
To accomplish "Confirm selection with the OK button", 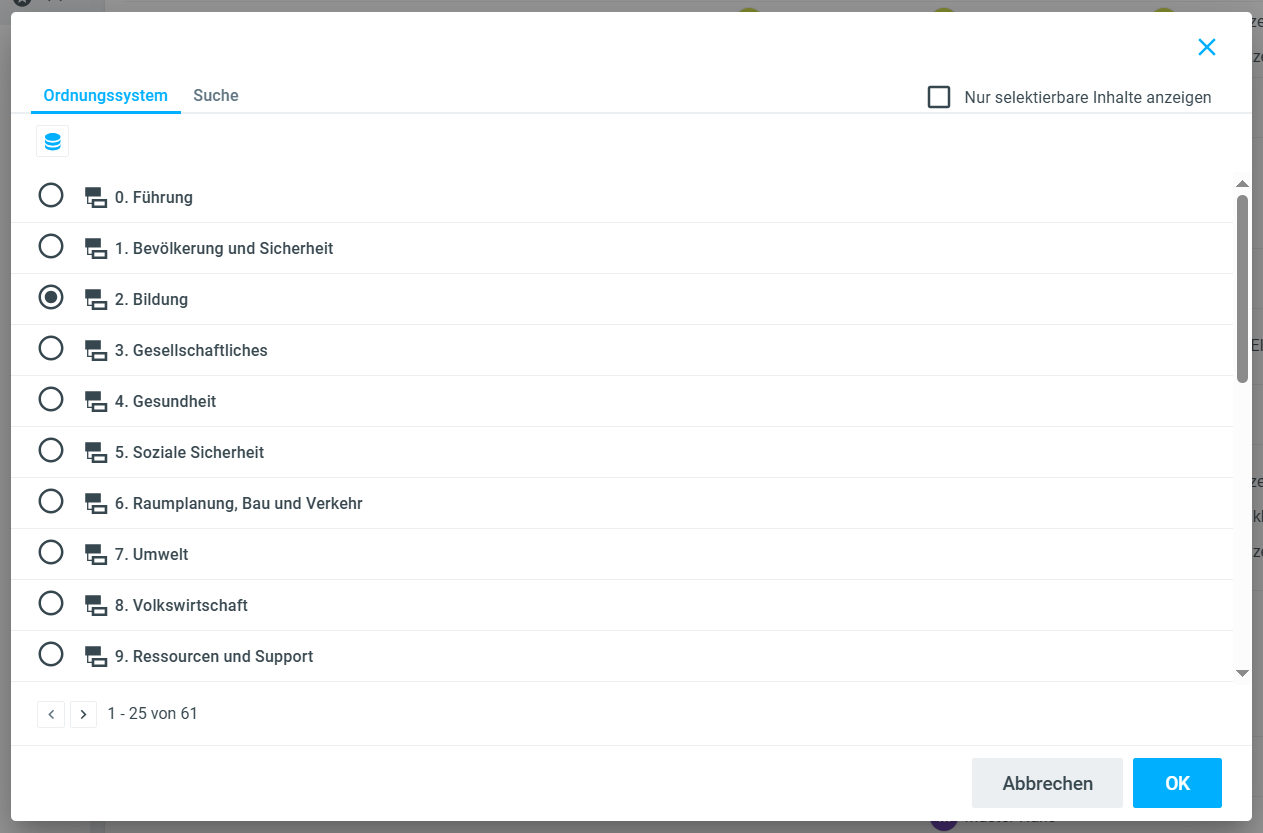I will tap(1177, 783).
